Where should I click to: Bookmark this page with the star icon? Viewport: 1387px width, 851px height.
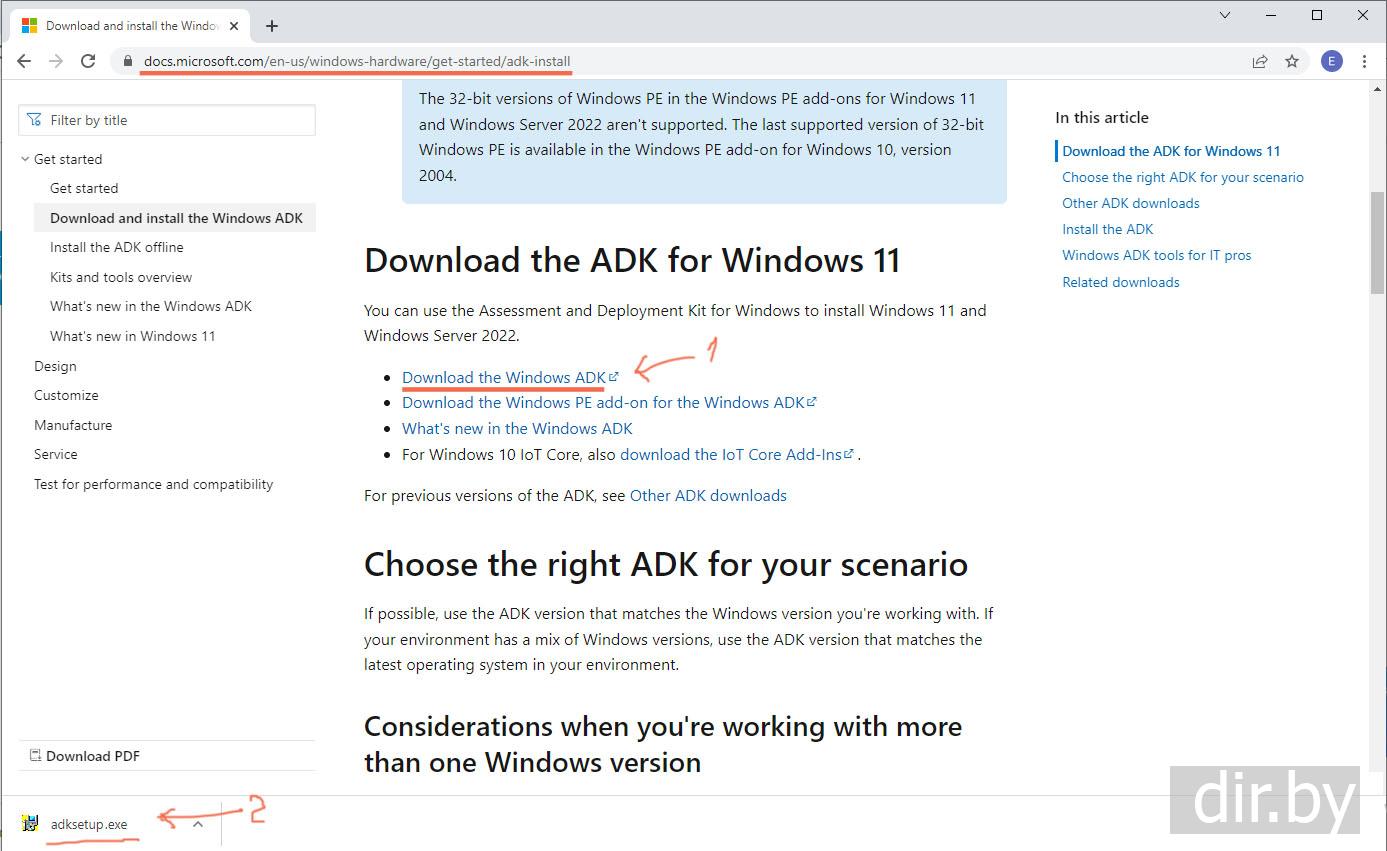[x=1292, y=61]
